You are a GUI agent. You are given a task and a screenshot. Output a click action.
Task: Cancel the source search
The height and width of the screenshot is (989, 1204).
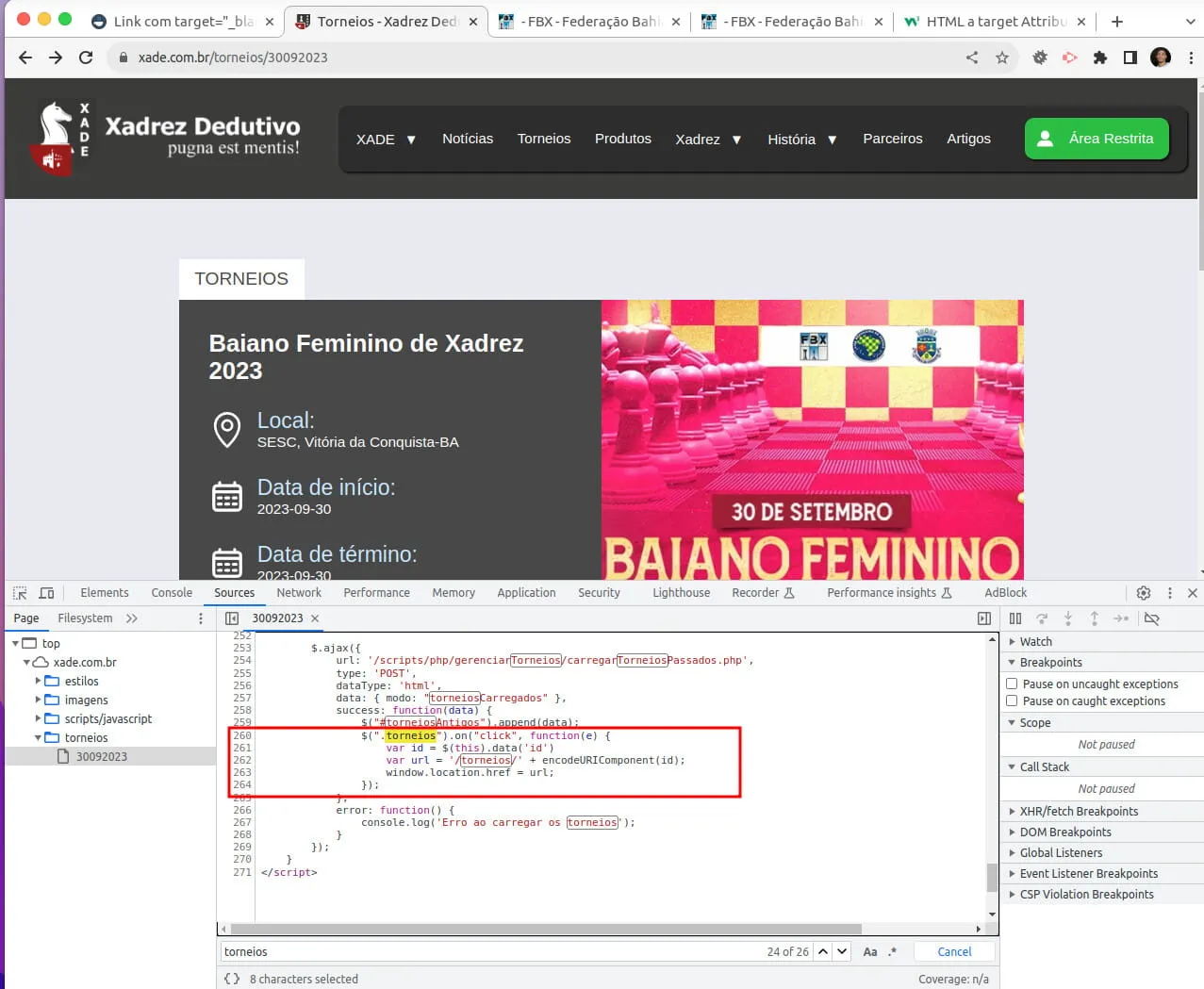(954, 951)
